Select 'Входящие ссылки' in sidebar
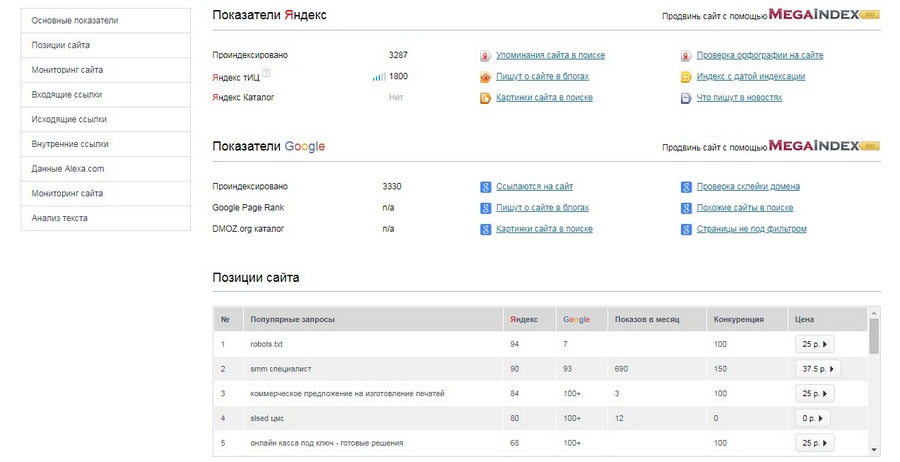900x462 pixels. (106, 95)
